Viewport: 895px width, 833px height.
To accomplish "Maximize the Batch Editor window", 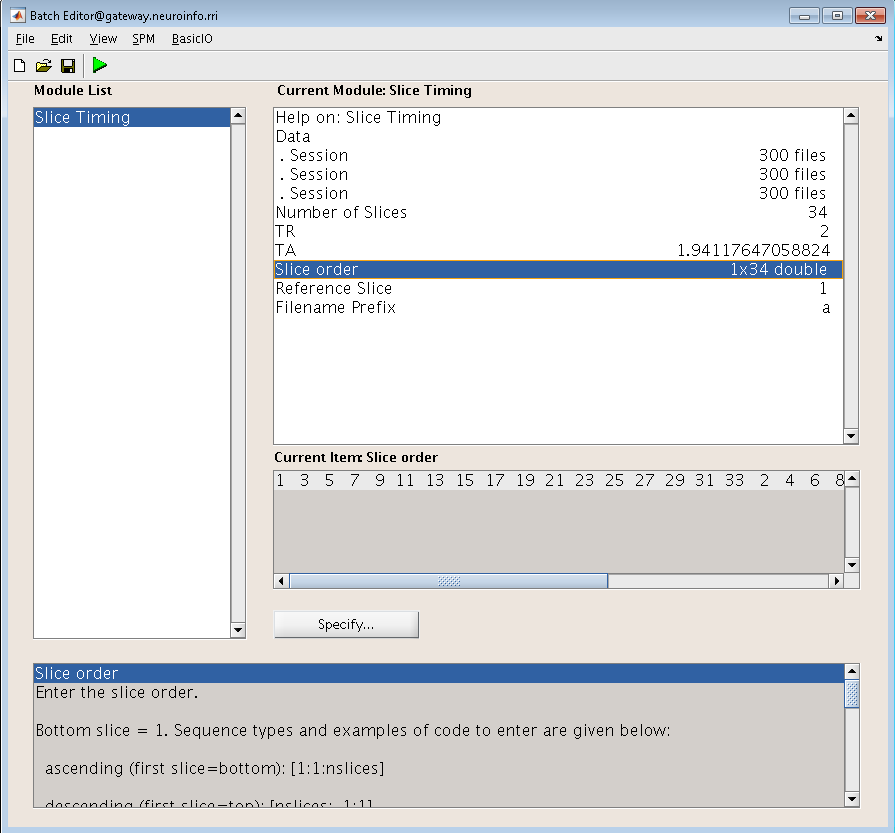I will coord(837,15).
